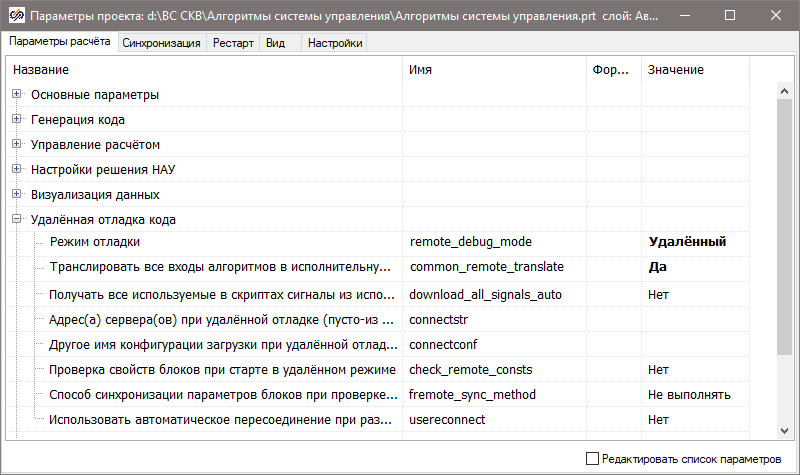This screenshot has height=475, width=800.
Task: Enable Редактировать список параметров checkbox
Action: 592,458
